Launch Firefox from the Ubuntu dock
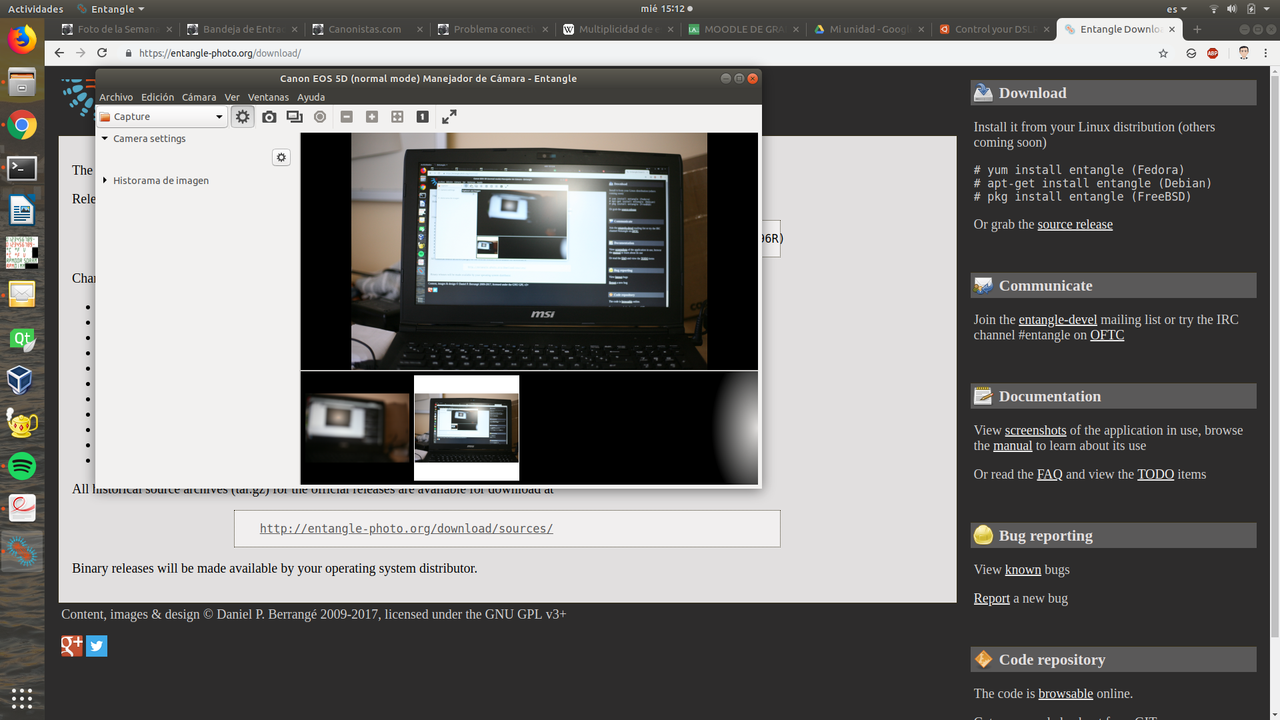The image size is (1280, 720). pos(22,39)
